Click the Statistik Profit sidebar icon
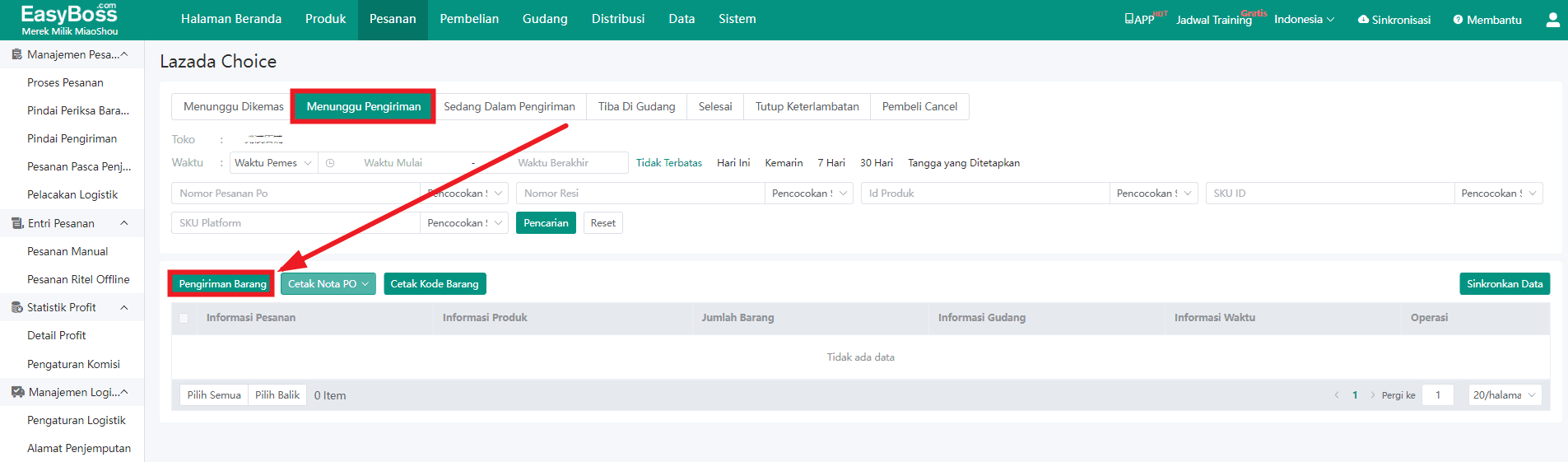 16,307
